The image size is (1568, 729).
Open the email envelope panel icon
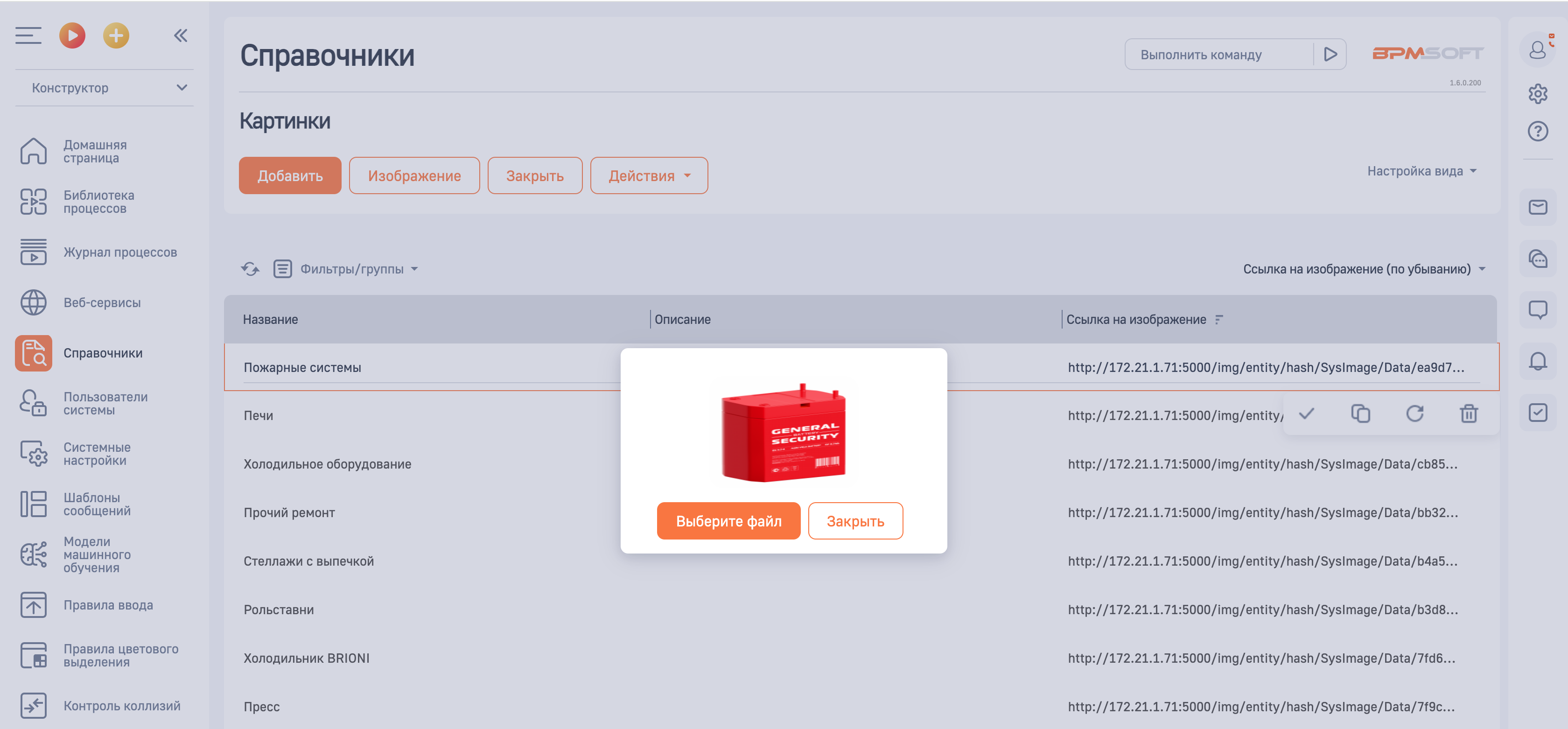pos(1538,208)
